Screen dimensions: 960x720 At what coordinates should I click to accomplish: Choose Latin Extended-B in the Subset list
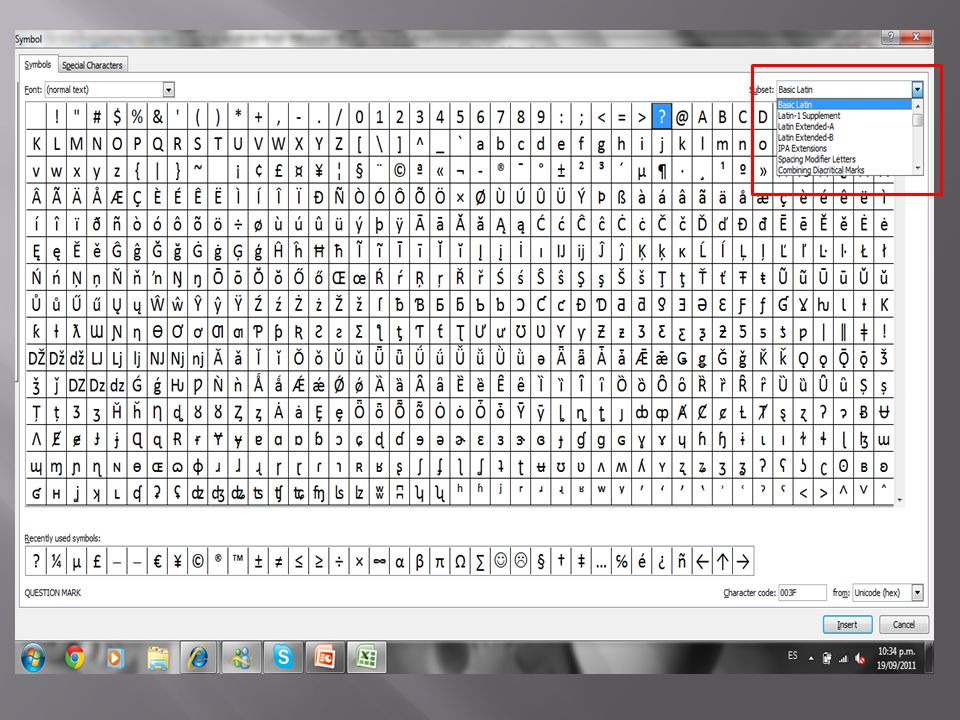tap(844, 138)
